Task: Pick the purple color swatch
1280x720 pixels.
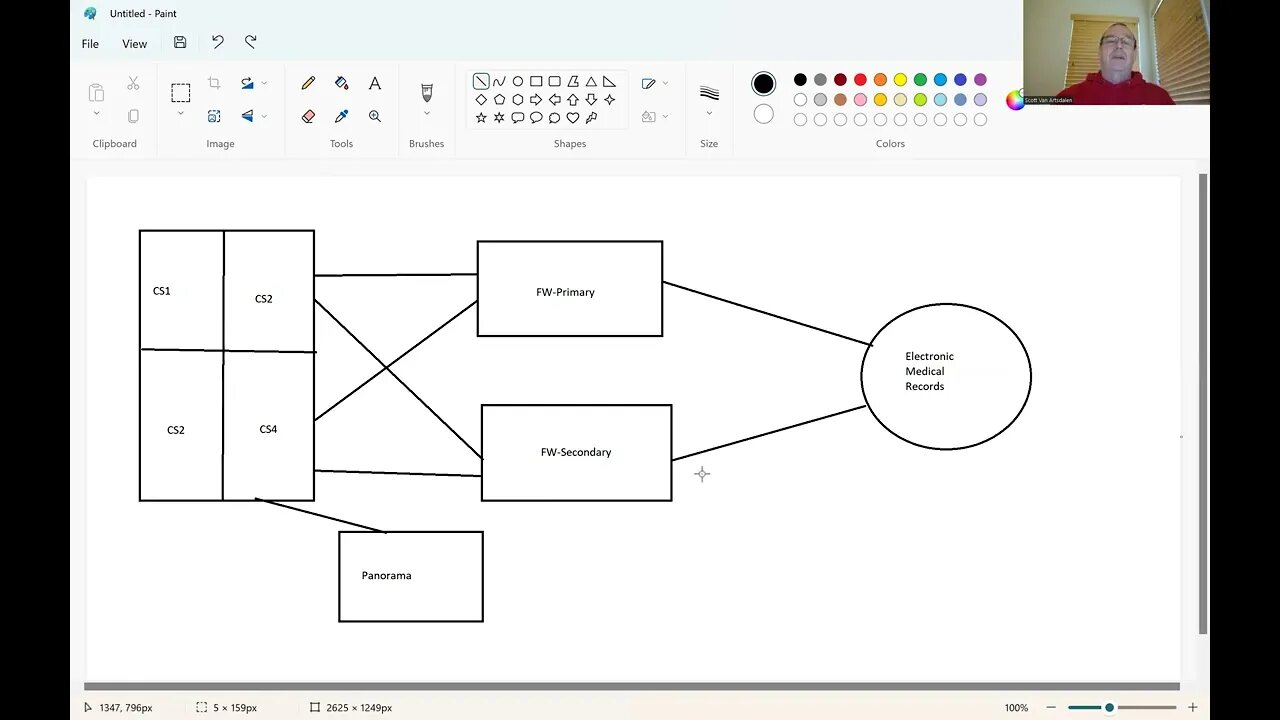Action: click(980, 80)
